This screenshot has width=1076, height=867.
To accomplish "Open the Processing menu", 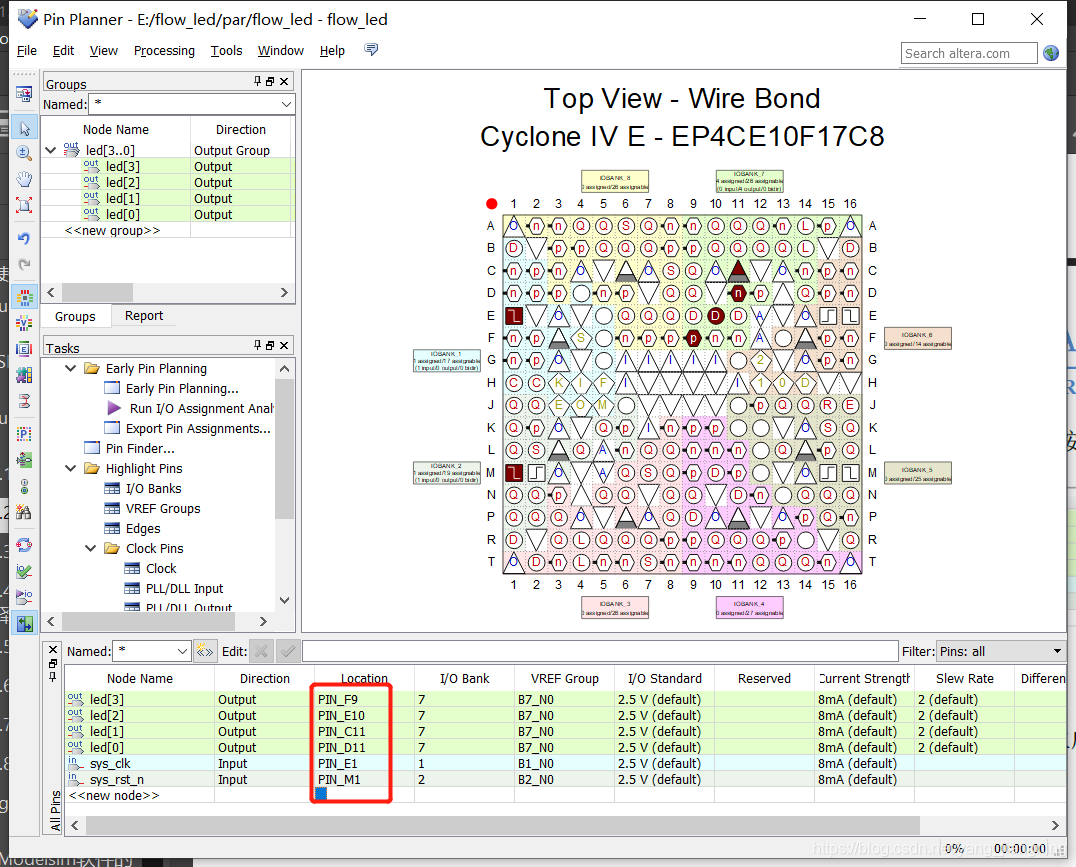I will click(164, 51).
